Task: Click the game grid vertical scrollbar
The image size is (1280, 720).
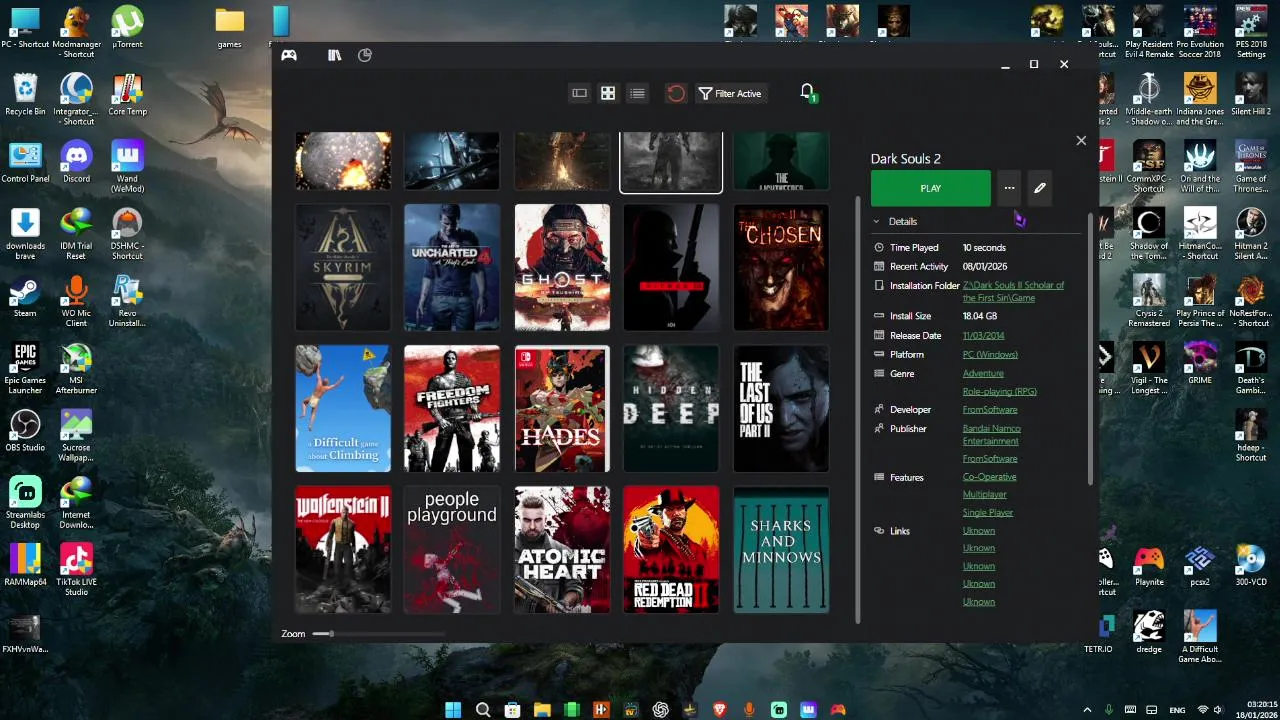Action: 858,410
